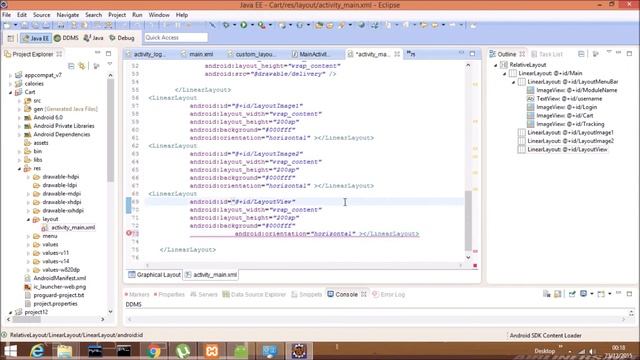The image size is (640, 360).
Task: Open Project Explorer View Menu triangle
Action: [x=110, y=64]
